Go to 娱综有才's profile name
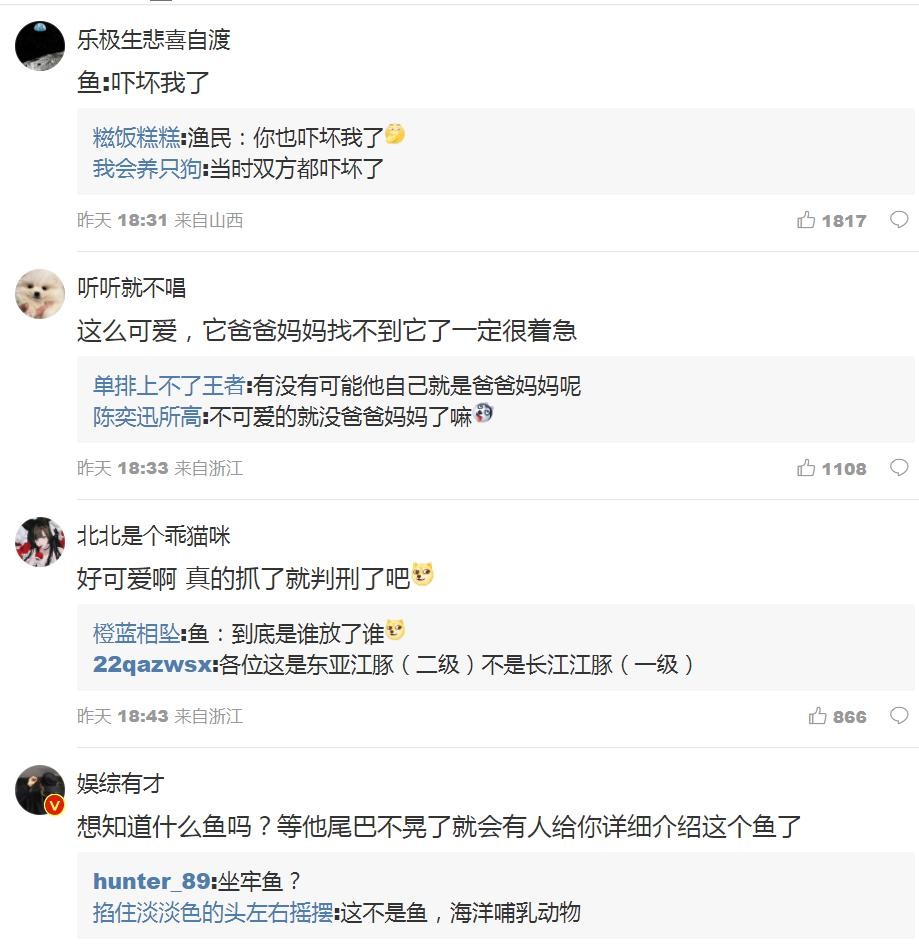Screen dimensions: 919x950 [x=121, y=784]
